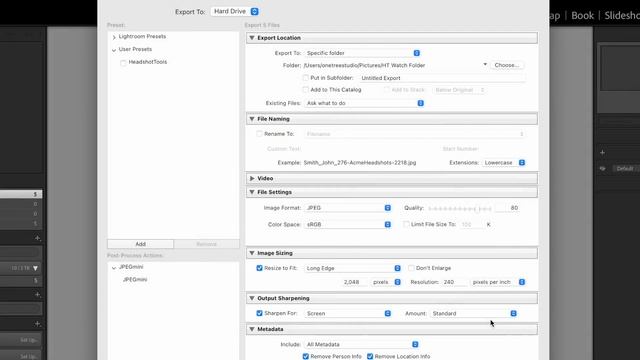Open the Existing Files dropdown

364,103
